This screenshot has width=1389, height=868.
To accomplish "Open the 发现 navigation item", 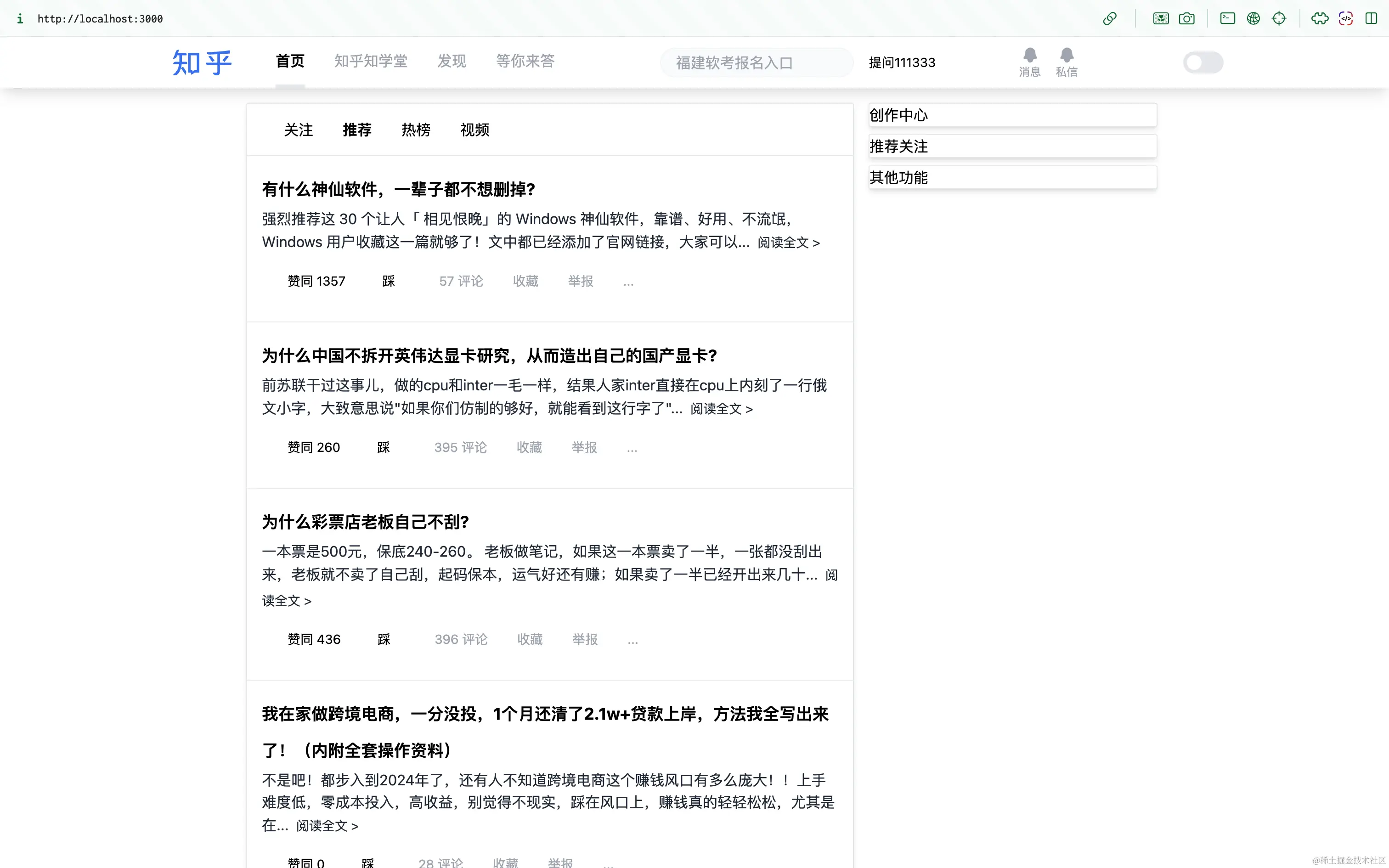I will 452,61.
